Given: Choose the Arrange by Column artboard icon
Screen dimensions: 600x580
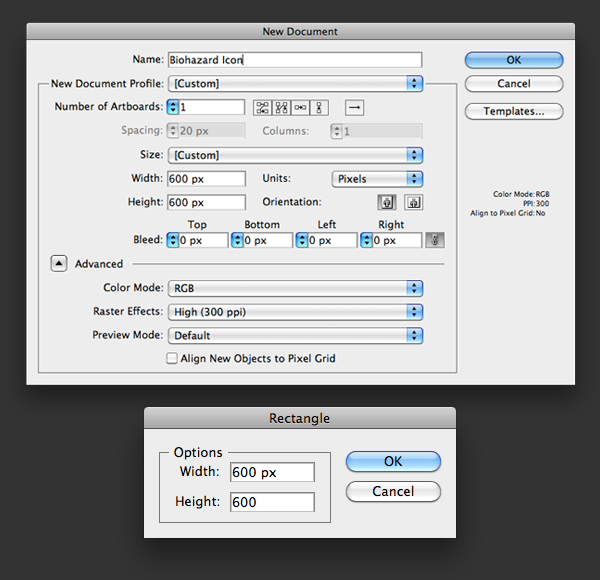Looking at the screenshot, I should (x=320, y=107).
